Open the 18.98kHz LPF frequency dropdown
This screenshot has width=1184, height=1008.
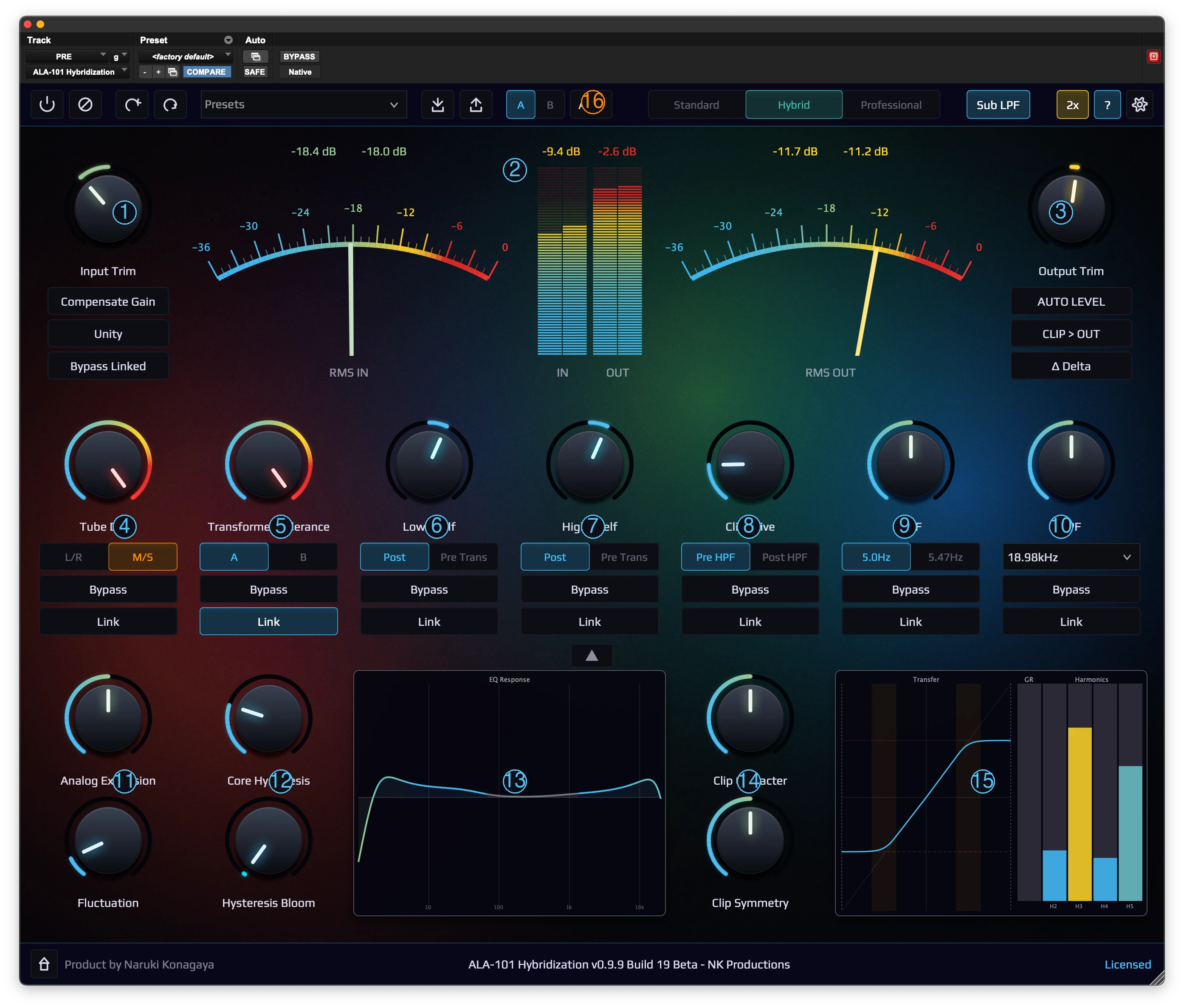pos(1070,557)
